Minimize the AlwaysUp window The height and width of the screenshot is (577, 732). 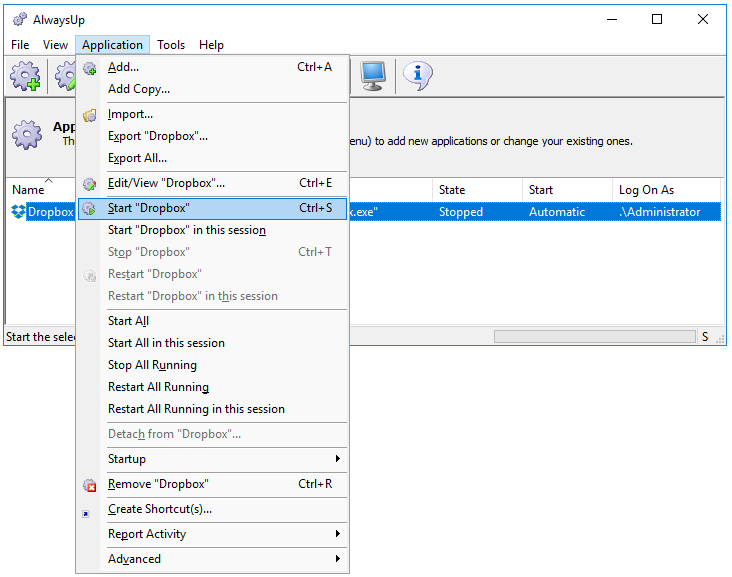click(612, 19)
